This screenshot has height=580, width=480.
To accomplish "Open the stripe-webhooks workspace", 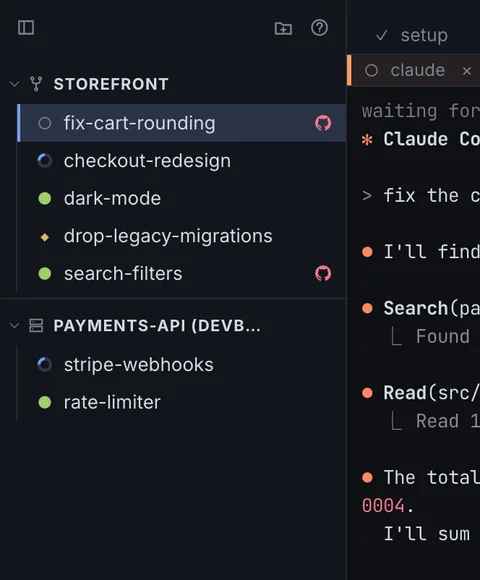I will click(x=182, y=365).
